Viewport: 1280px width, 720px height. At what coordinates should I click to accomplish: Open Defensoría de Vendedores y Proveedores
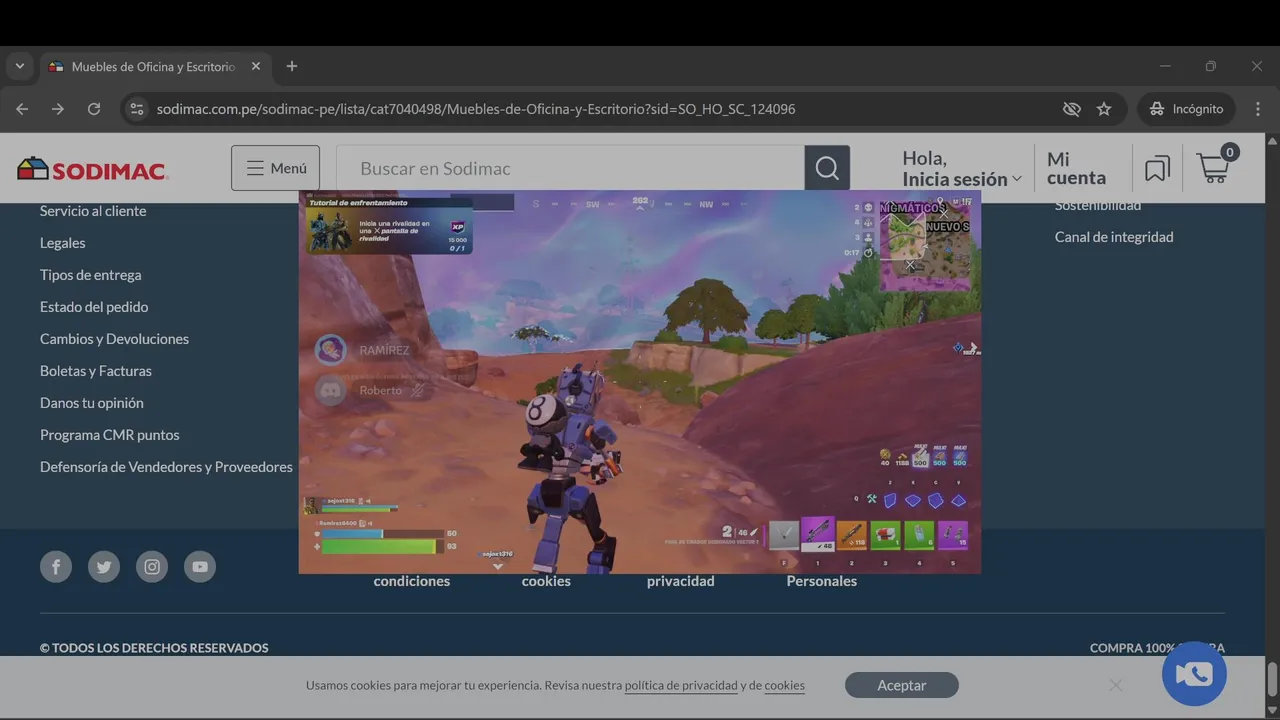coord(166,467)
